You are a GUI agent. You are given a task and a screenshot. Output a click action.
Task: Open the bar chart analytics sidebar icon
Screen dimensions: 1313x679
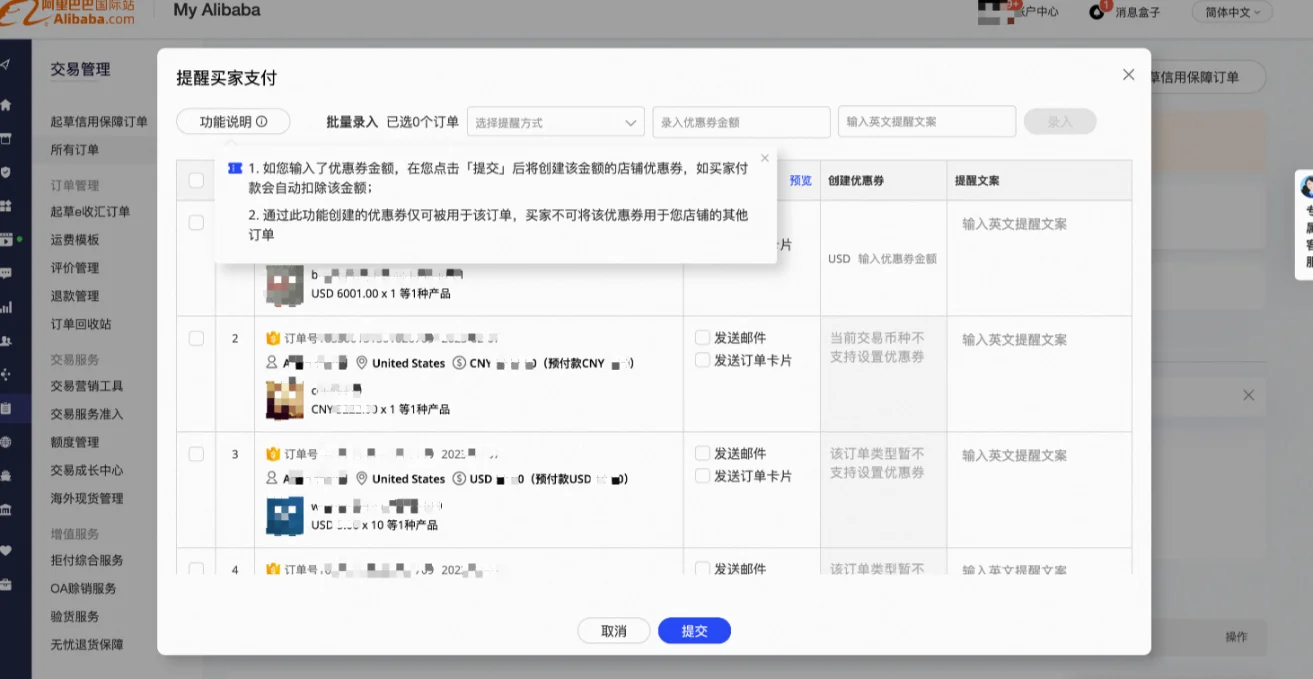coord(6,307)
